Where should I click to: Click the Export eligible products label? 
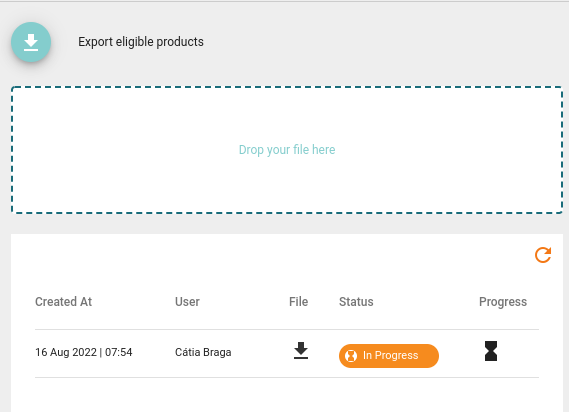[141, 42]
